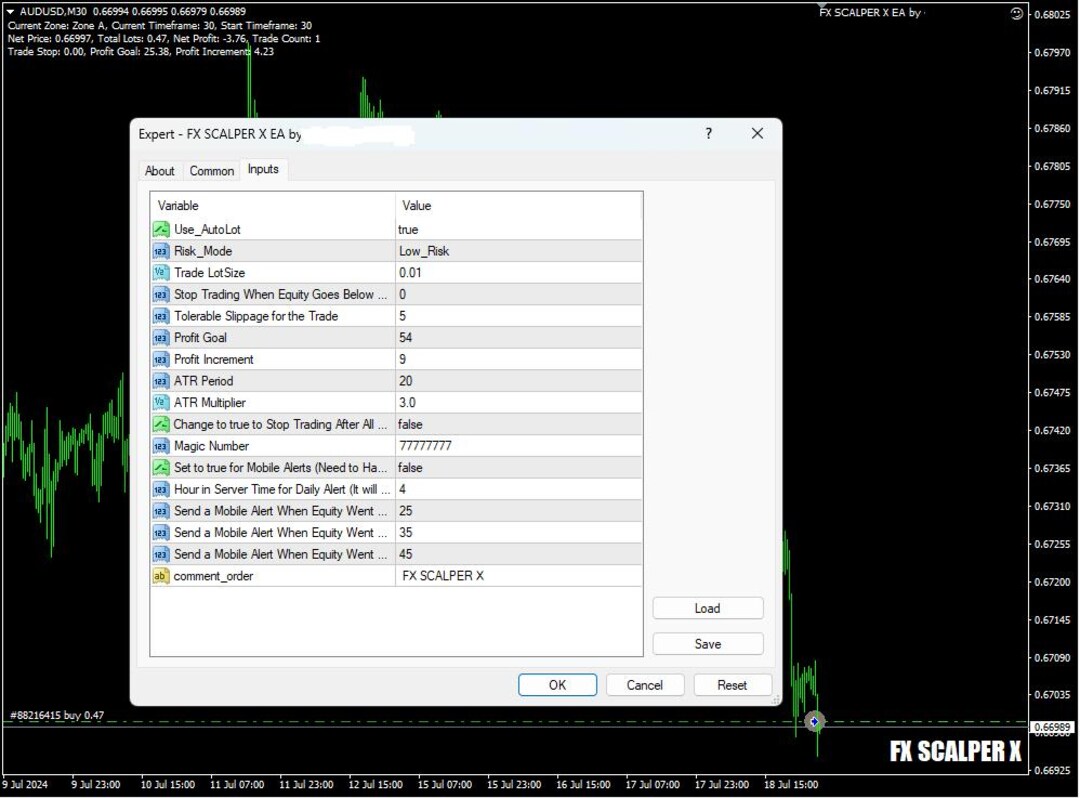Open the dialog help question mark
Screen dimensions: 1080x798
click(708, 133)
